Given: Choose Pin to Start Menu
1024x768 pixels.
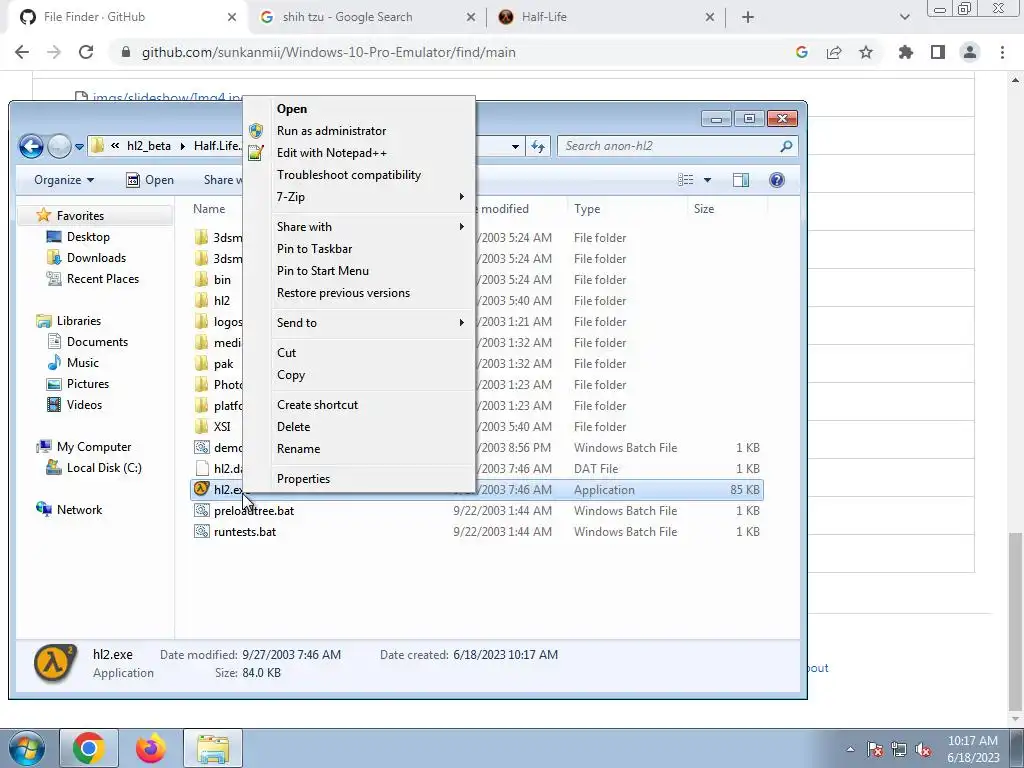Looking at the screenshot, I should (x=358, y=271).
